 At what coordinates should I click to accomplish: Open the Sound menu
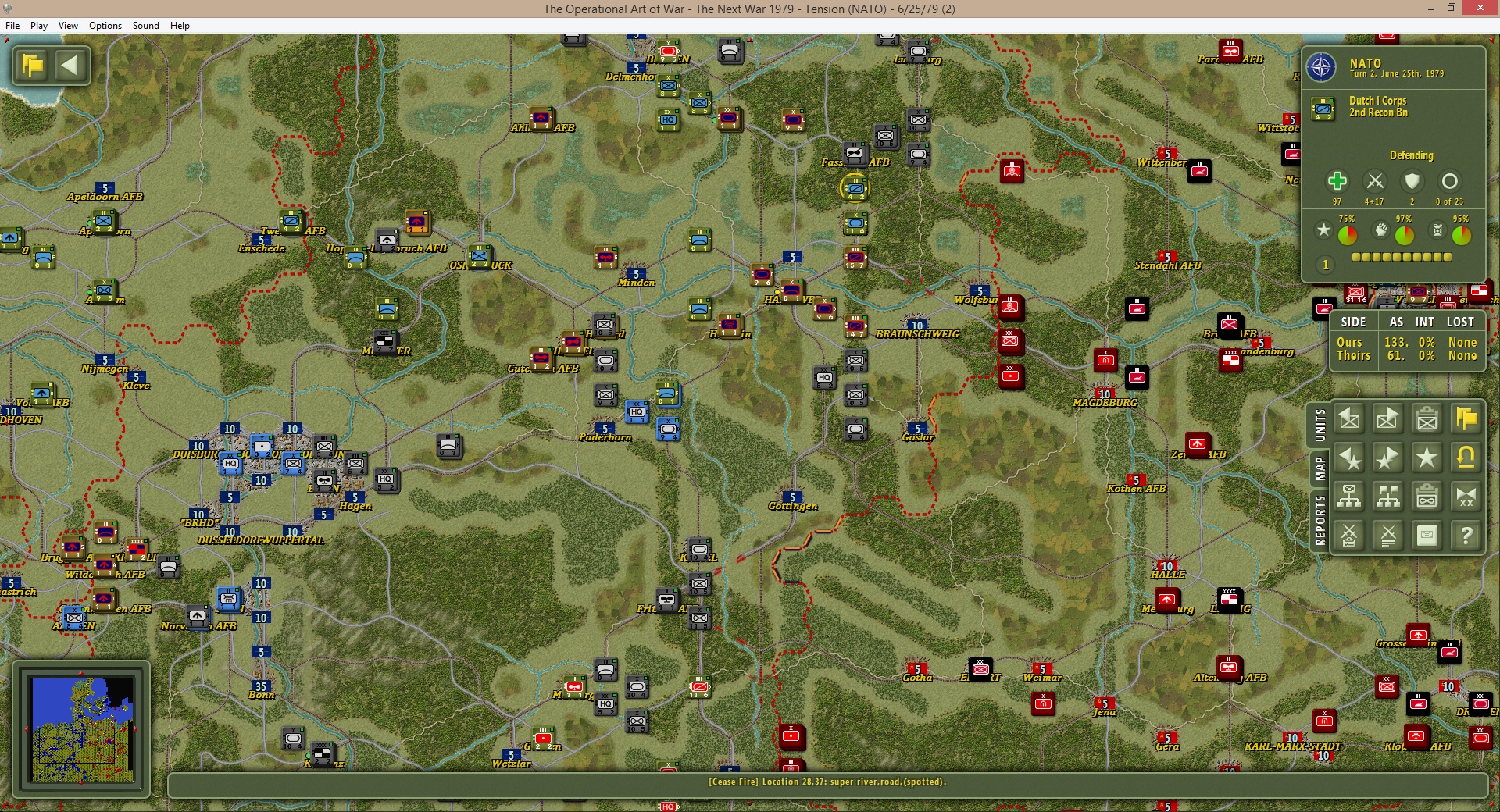(145, 26)
